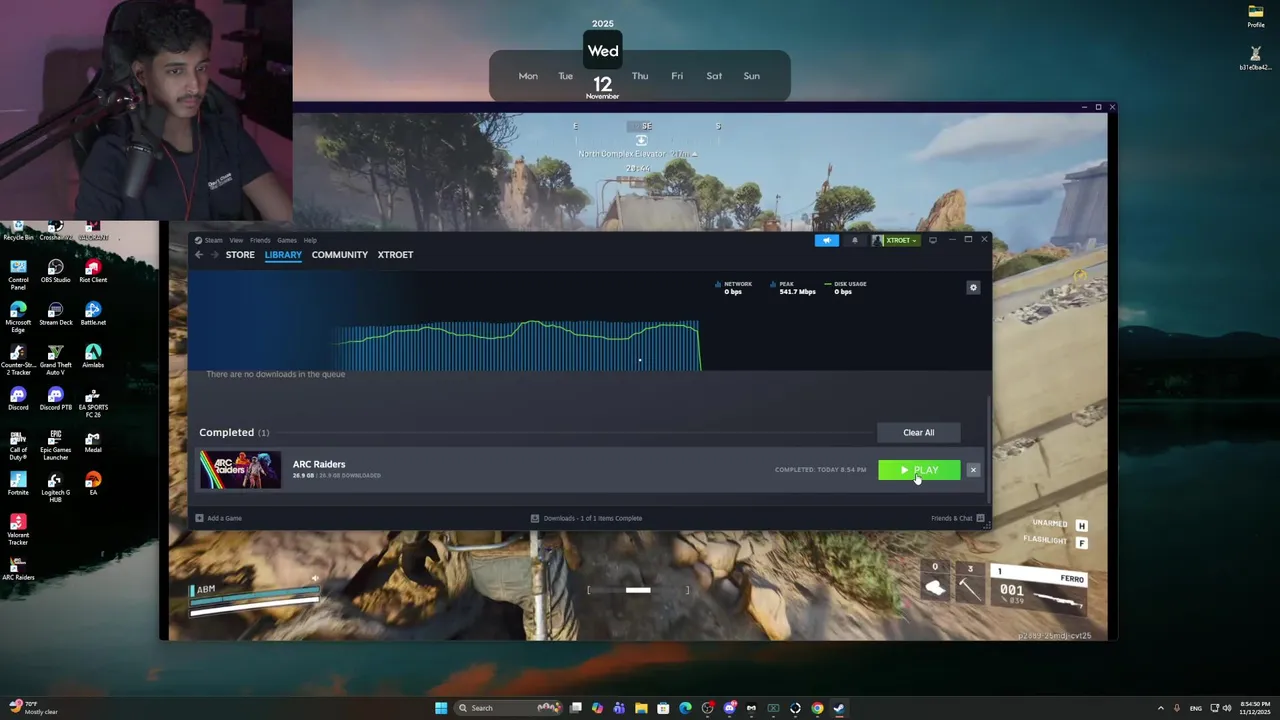Open the View menu in Steam

pyautogui.click(x=236, y=240)
